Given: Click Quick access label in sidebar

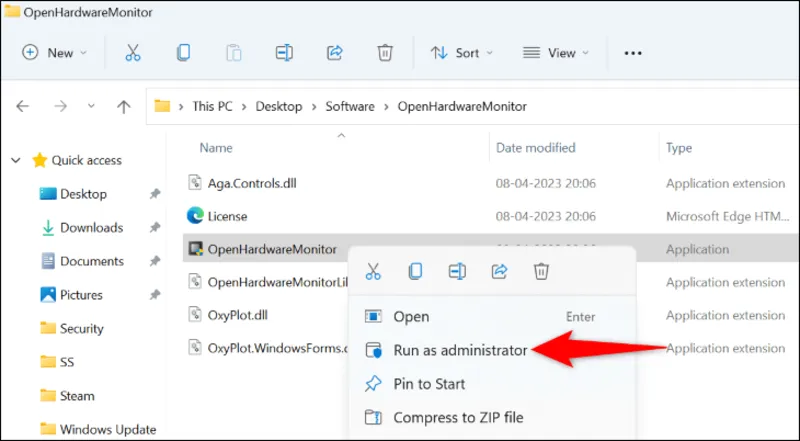Looking at the screenshot, I should [x=86, y=160].
